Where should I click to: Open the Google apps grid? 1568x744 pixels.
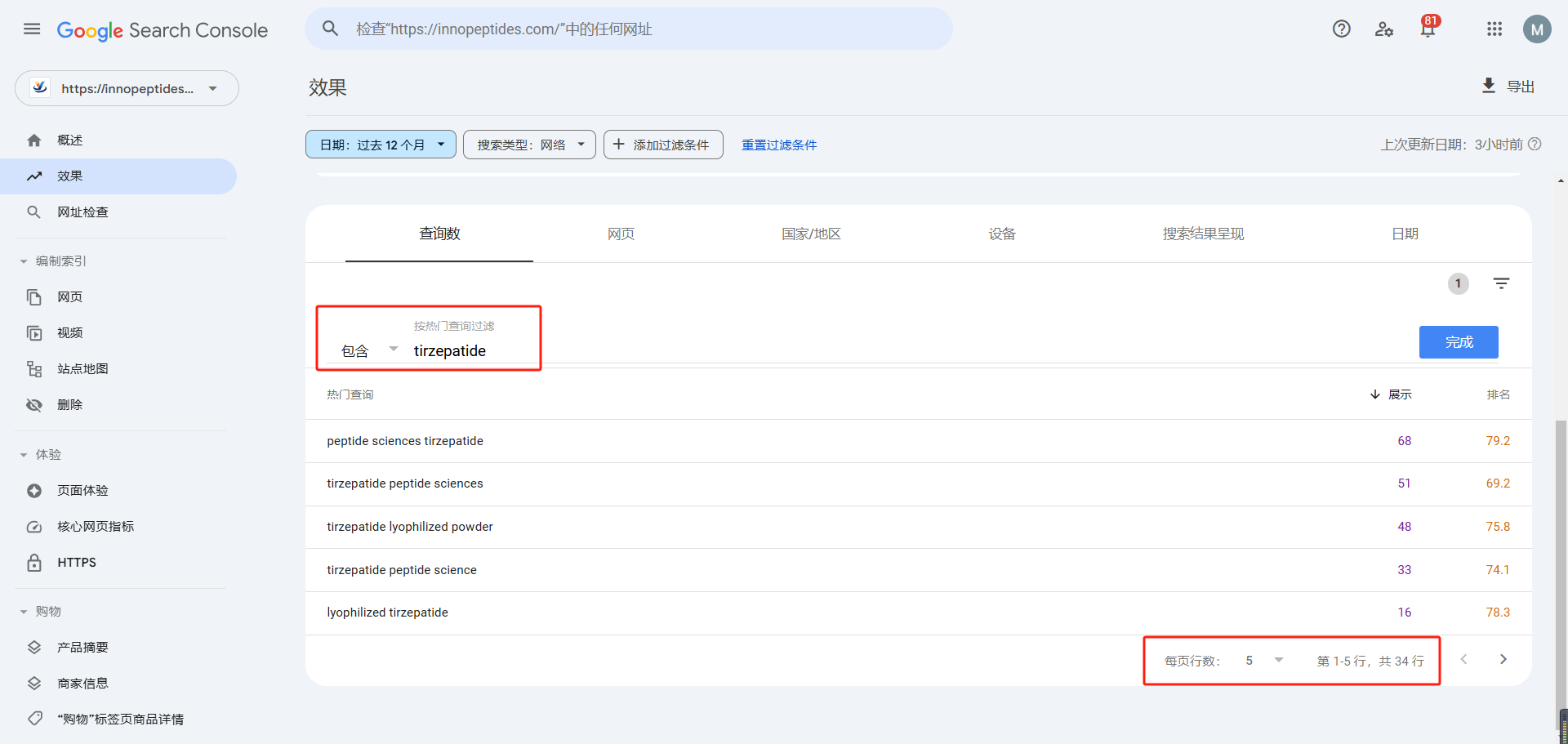point(1494,29)
